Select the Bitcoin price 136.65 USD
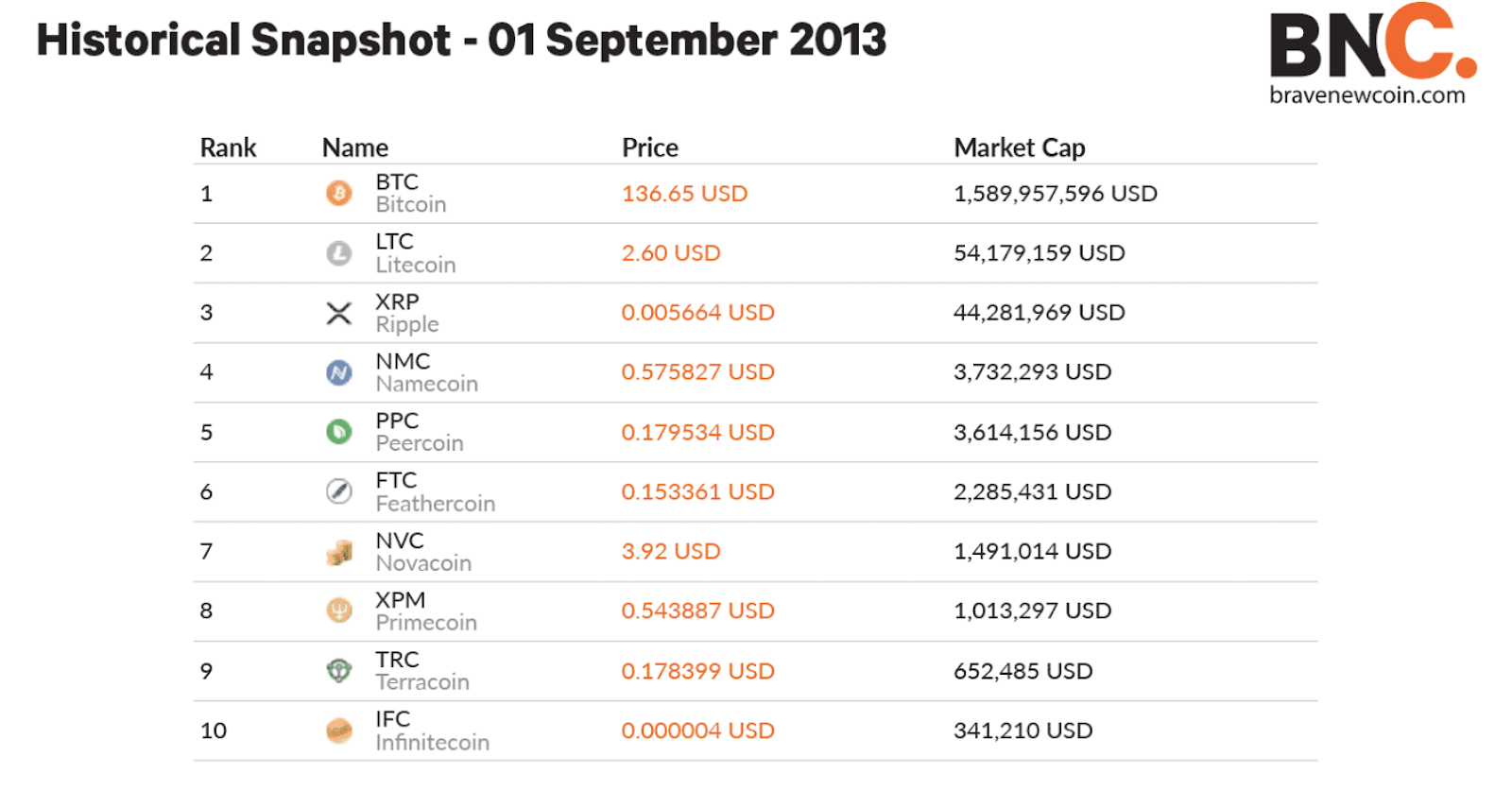The image size is (1512, 791). tap(684, 194)
